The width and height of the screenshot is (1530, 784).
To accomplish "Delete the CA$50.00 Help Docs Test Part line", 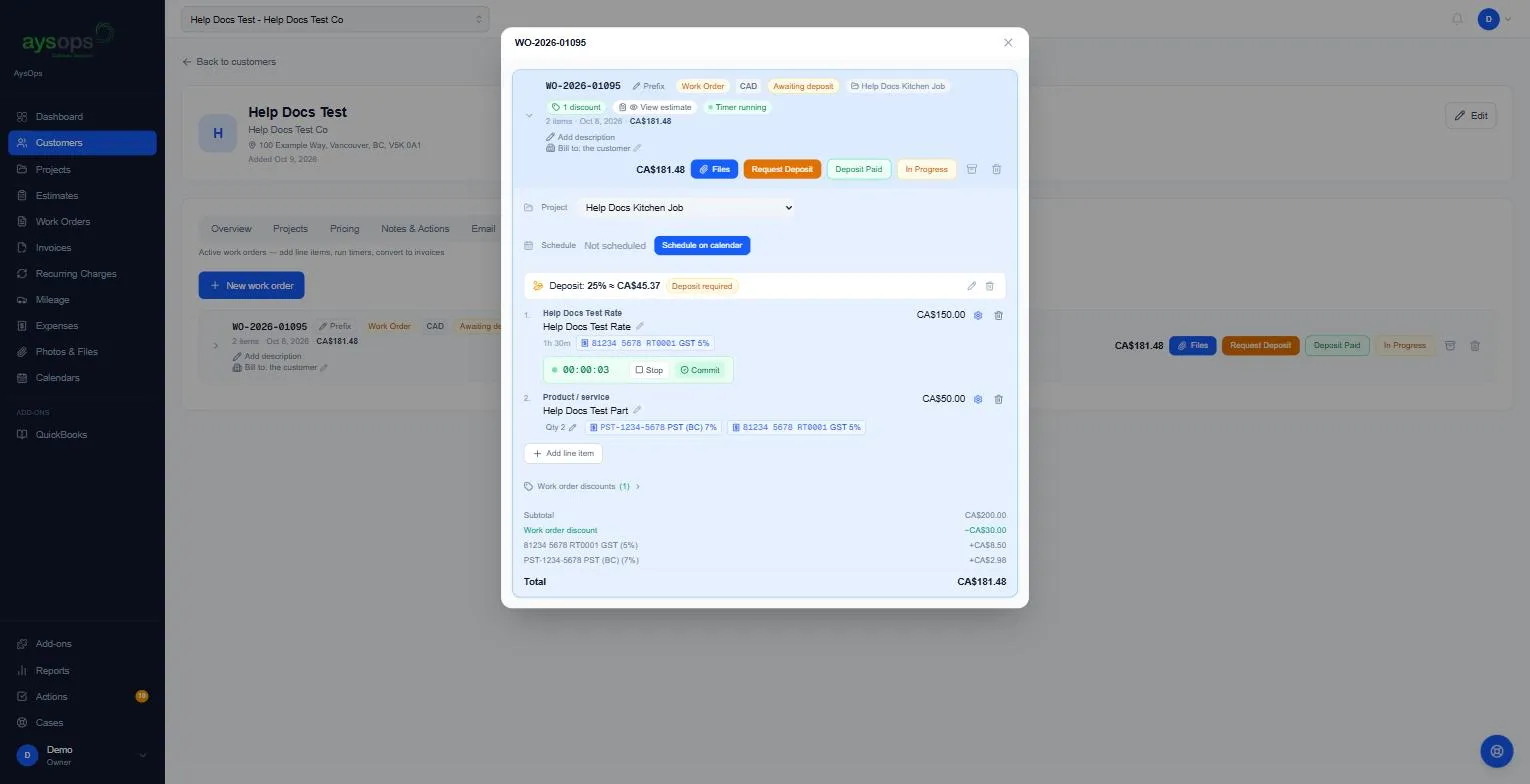I will (998, 399).
